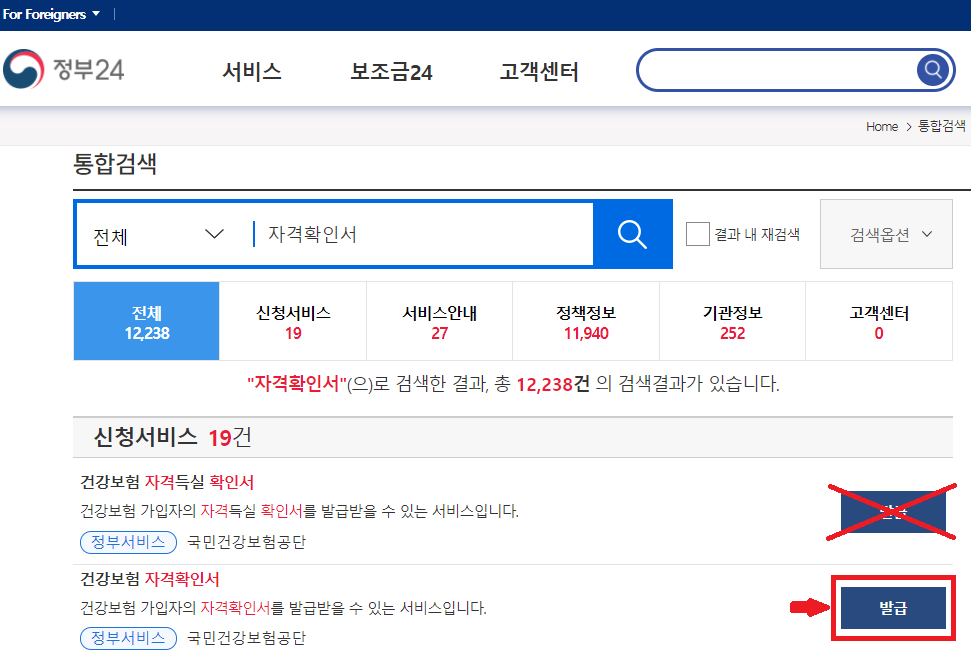Open the 고객센터 menu in header
The height and width of the screenshot is (655, 971).
pos(539,72)
